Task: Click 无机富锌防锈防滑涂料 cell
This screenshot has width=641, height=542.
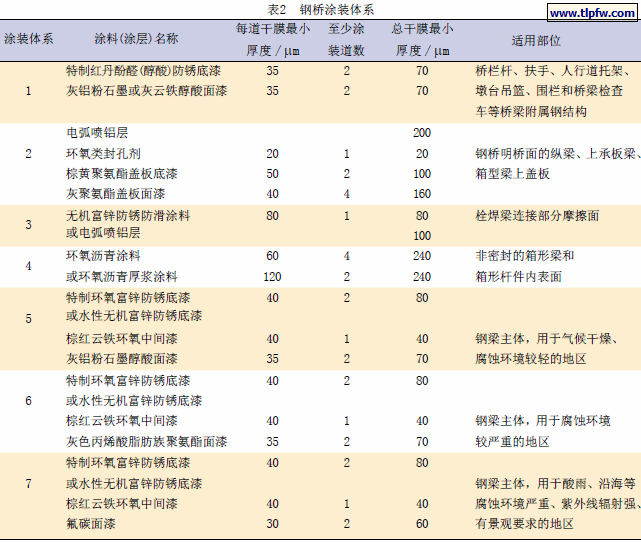Action: (x=128, y=215)
